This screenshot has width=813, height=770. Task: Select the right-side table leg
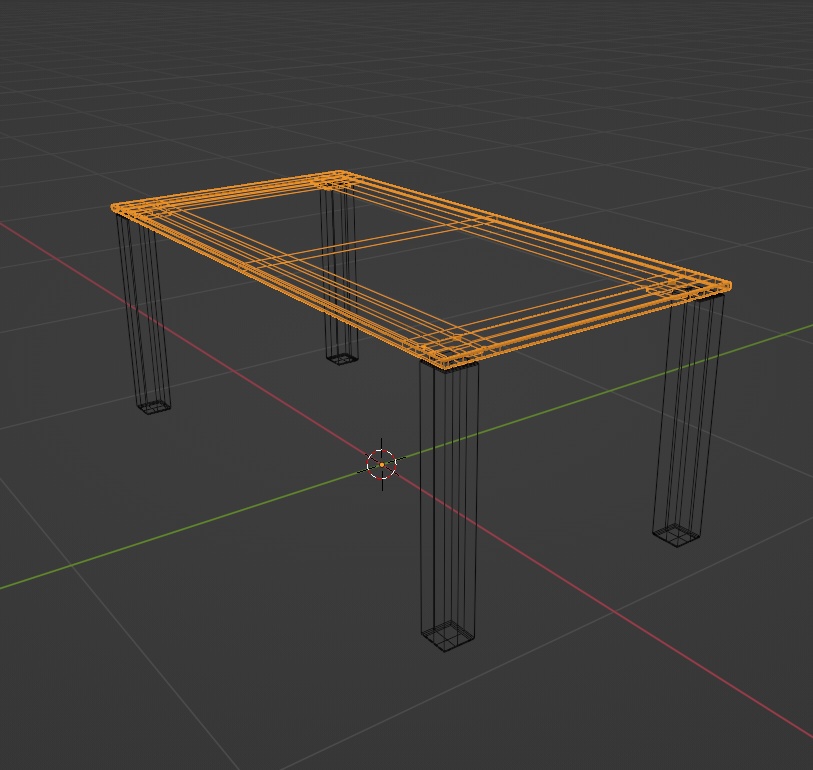(688, 420)
